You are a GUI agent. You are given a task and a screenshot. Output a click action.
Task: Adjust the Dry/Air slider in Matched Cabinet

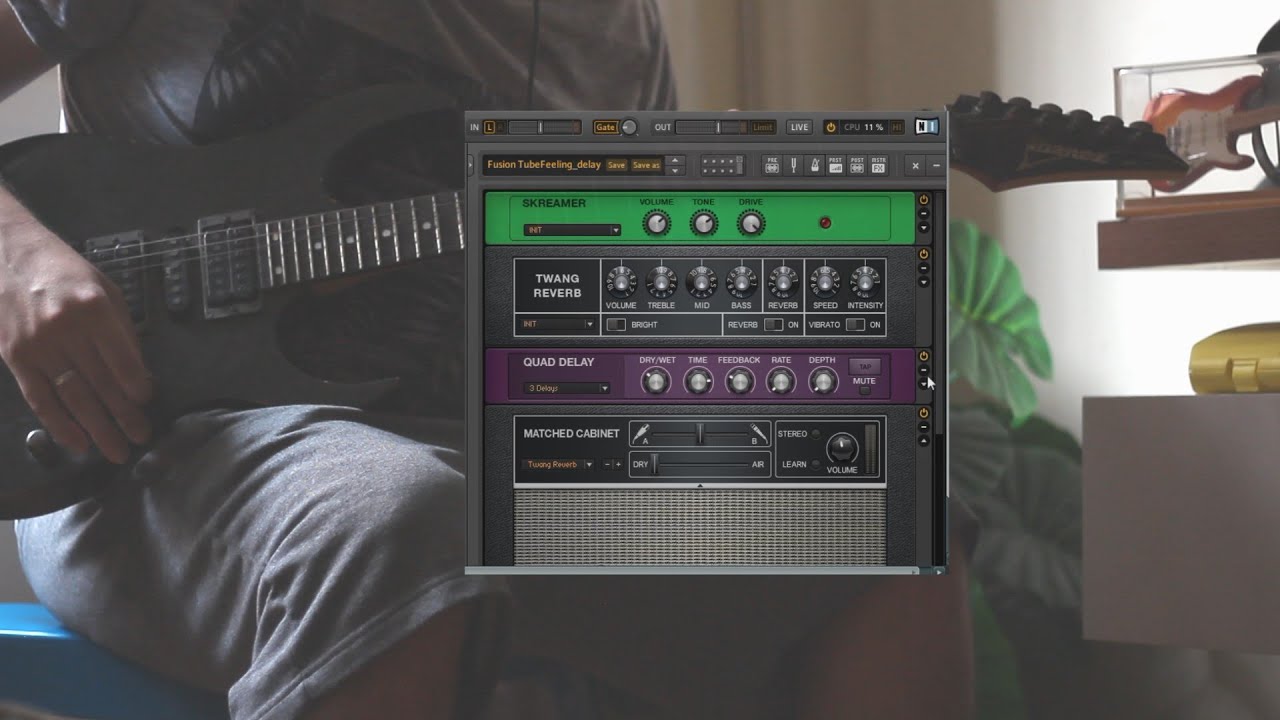tap(699, 464)
